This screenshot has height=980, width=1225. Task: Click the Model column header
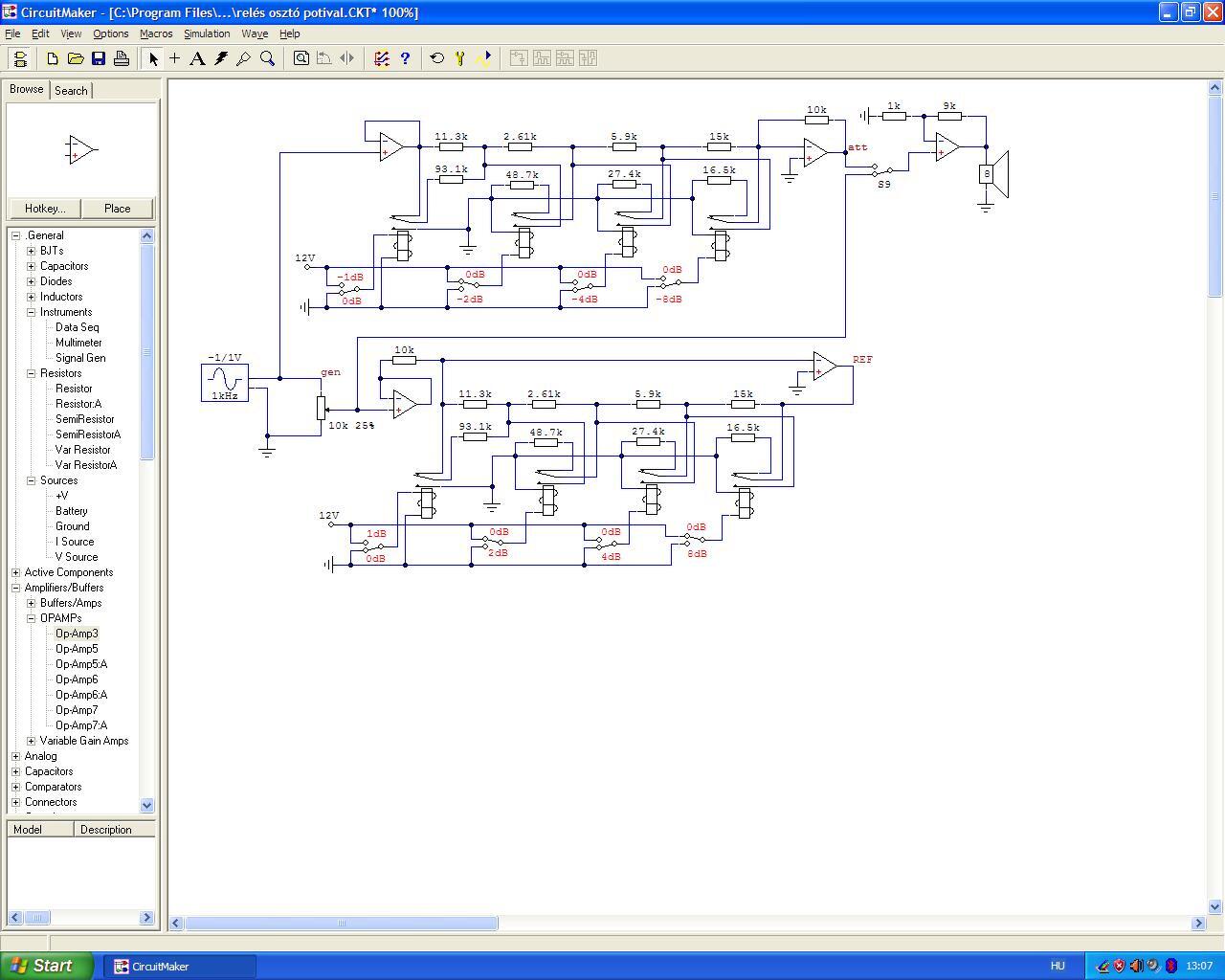pyautogui.click(x=40, y=830)
